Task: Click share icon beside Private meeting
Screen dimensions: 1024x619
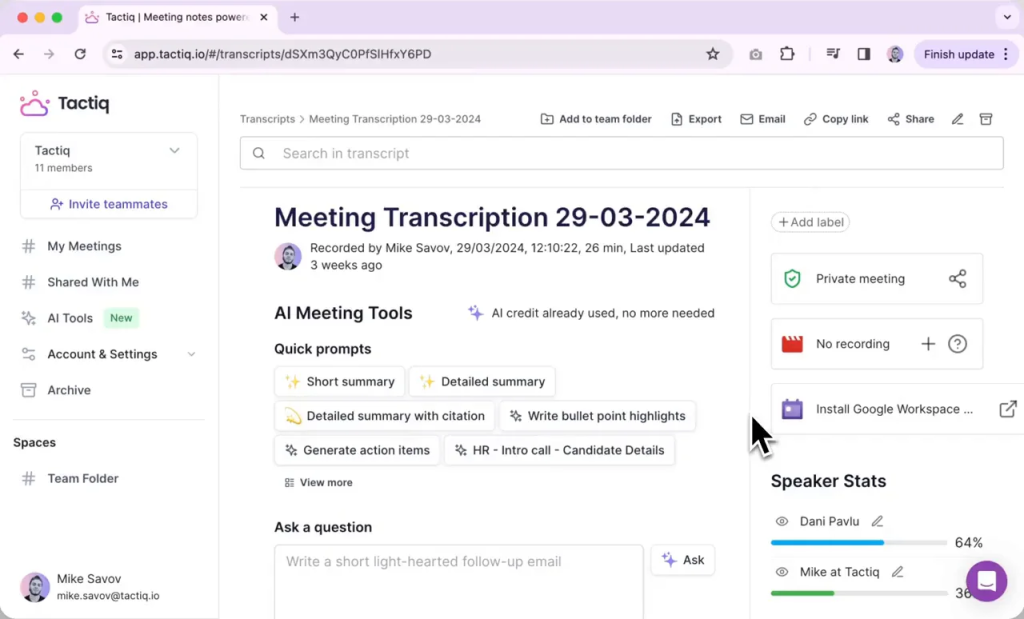Action: pyautogui.click(x=957, y=279)
